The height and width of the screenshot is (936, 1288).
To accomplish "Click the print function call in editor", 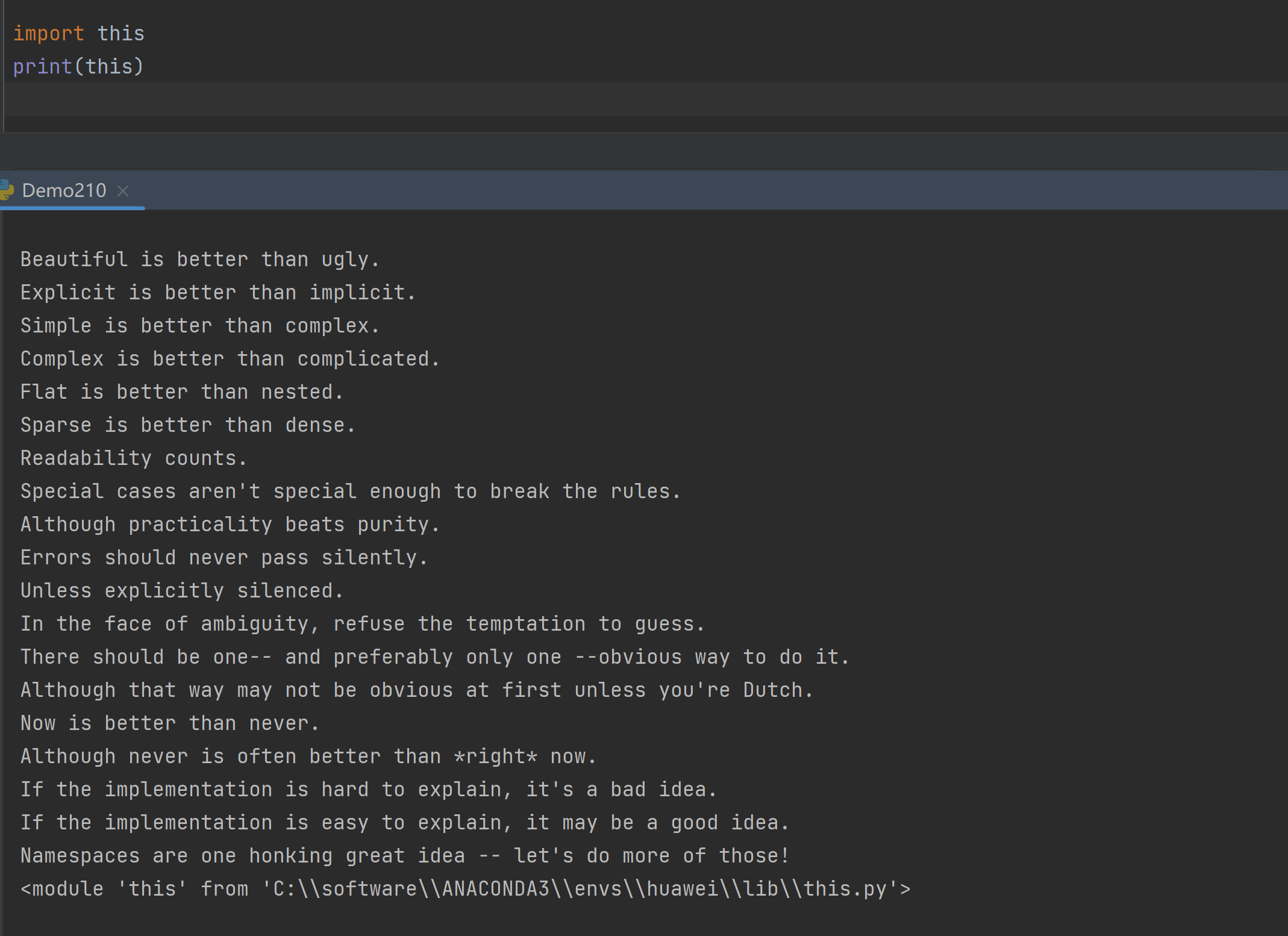I will tap(42, 66).
